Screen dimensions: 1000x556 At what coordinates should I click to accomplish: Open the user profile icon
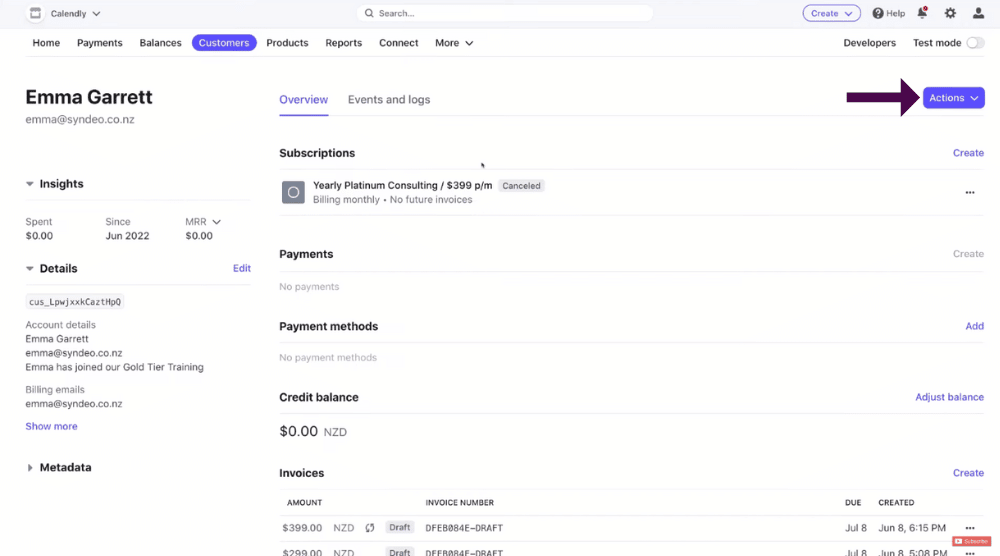(x=978, y=13)
